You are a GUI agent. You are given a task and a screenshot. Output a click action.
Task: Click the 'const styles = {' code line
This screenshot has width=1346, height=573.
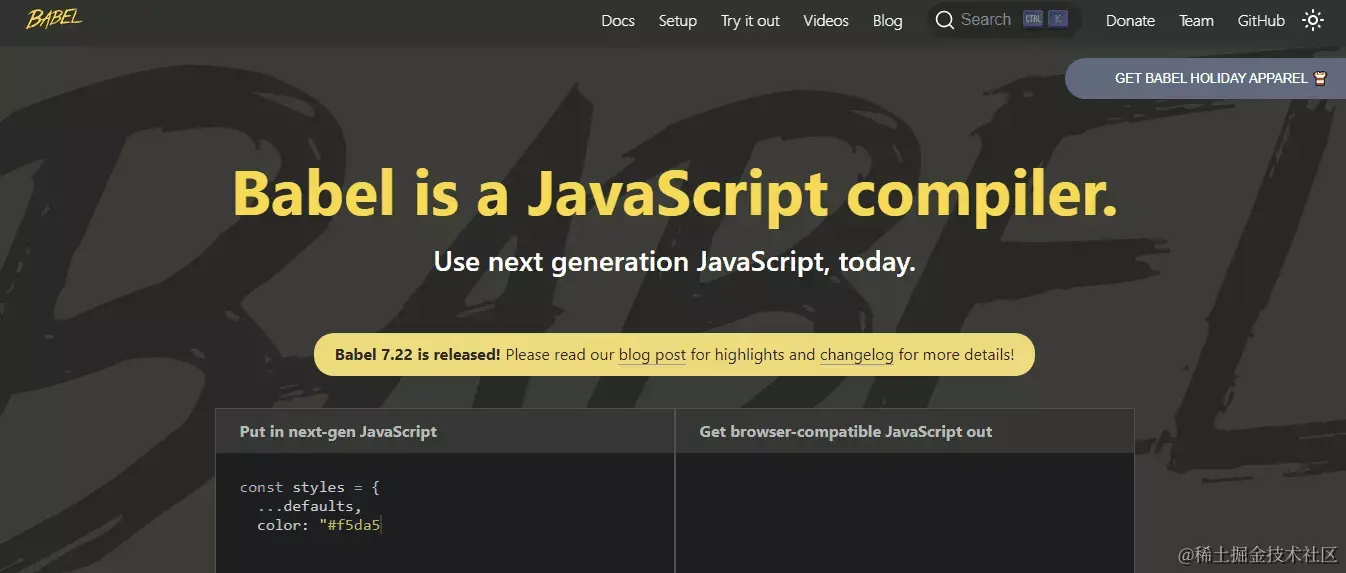310,487
